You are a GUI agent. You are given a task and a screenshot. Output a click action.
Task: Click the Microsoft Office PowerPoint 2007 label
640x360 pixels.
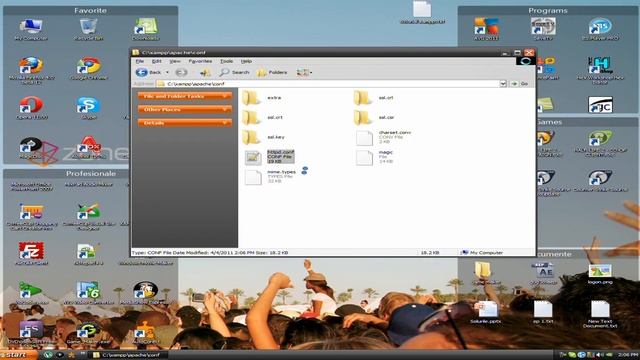pos(31,187)
